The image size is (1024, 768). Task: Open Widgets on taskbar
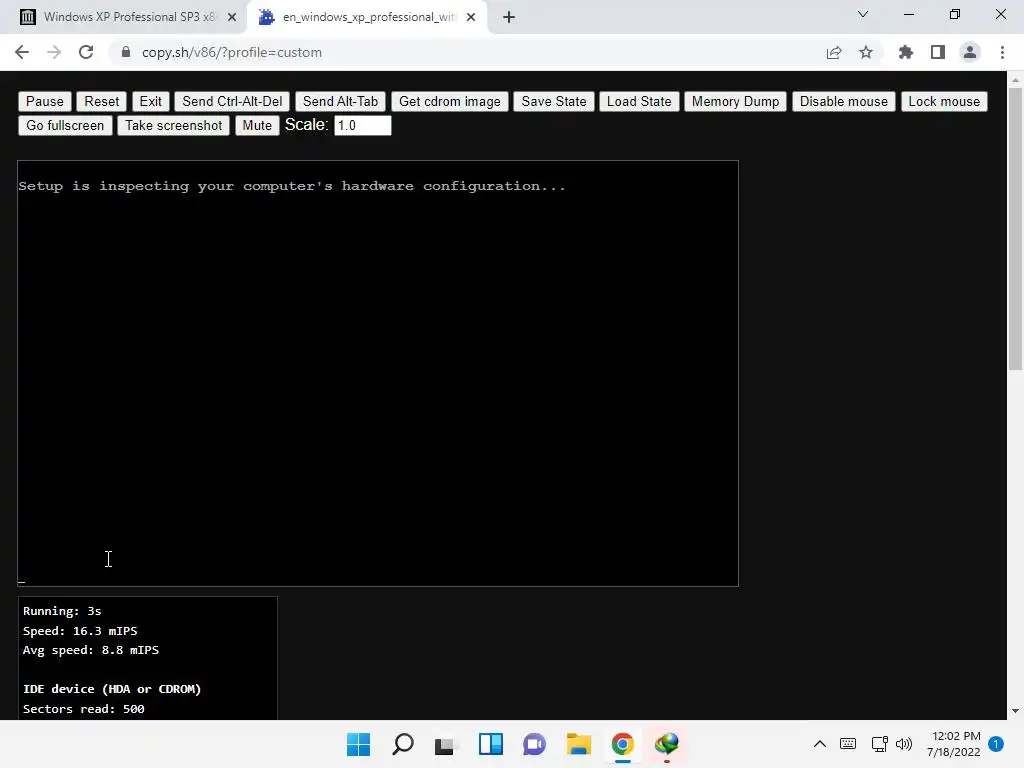click(x=490, y=744)
